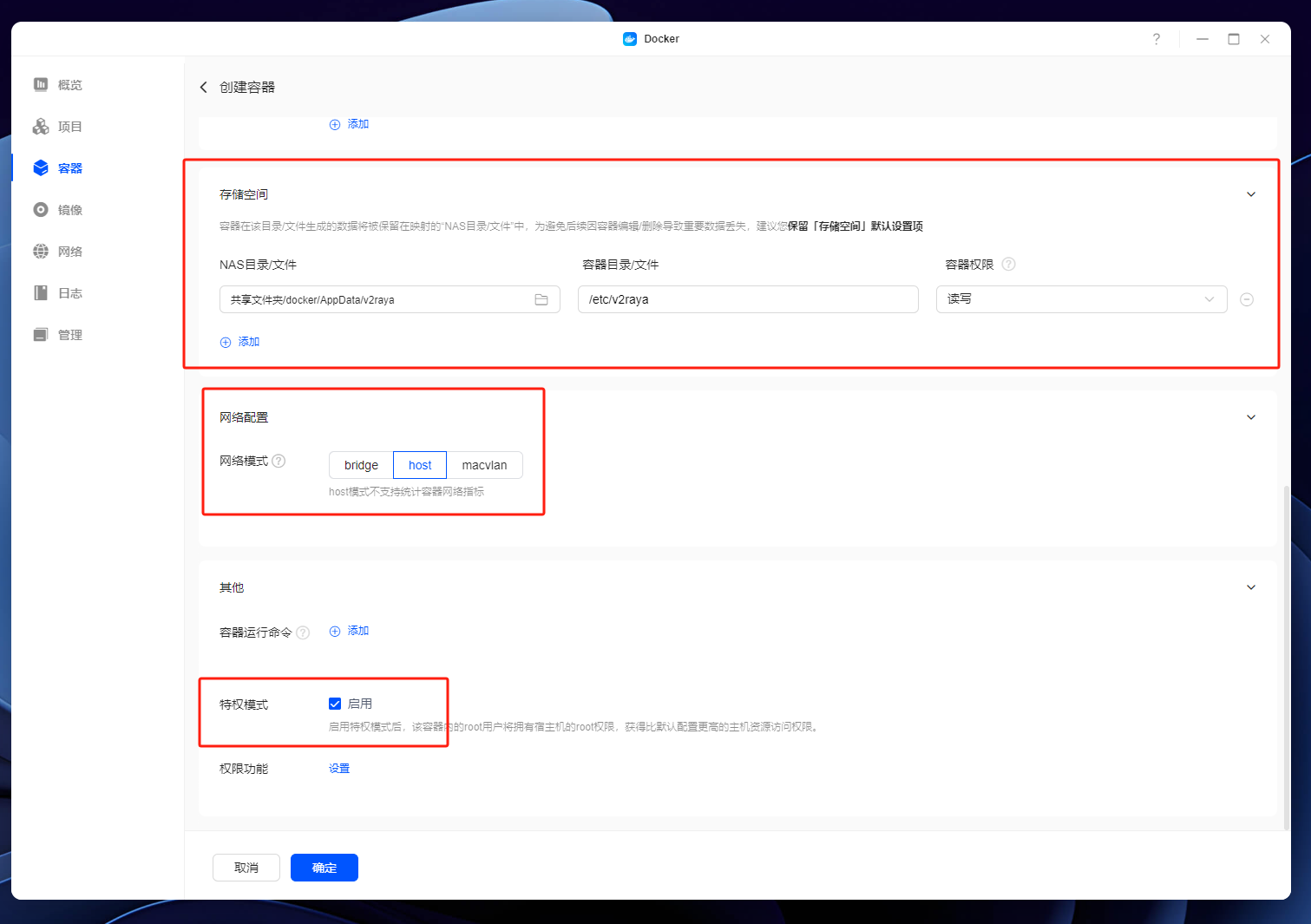Open the 容器权限 读写 dropdown
The width and height of the screenshot is (1311, 924).
click(1081, 299)
